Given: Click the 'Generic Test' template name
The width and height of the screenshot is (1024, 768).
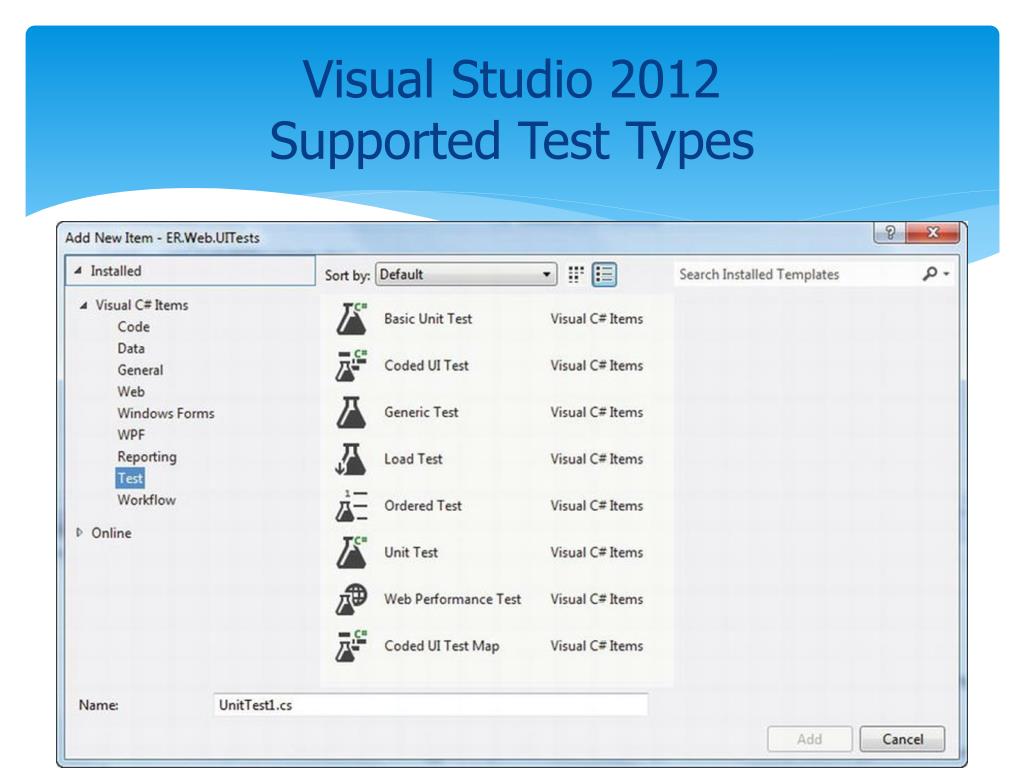Looking at the screenshot, I should (421, 412).
